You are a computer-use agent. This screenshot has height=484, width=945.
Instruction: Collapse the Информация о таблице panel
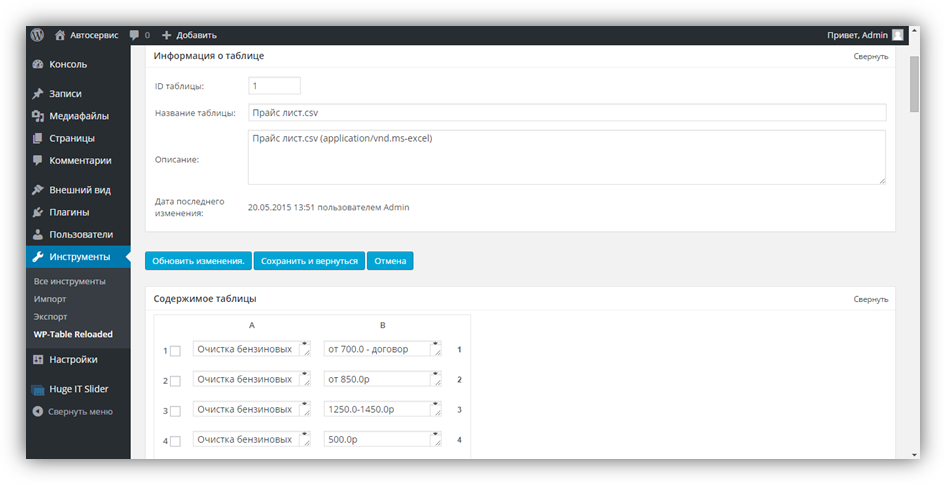pyautogui.click(x=870, y=56)
